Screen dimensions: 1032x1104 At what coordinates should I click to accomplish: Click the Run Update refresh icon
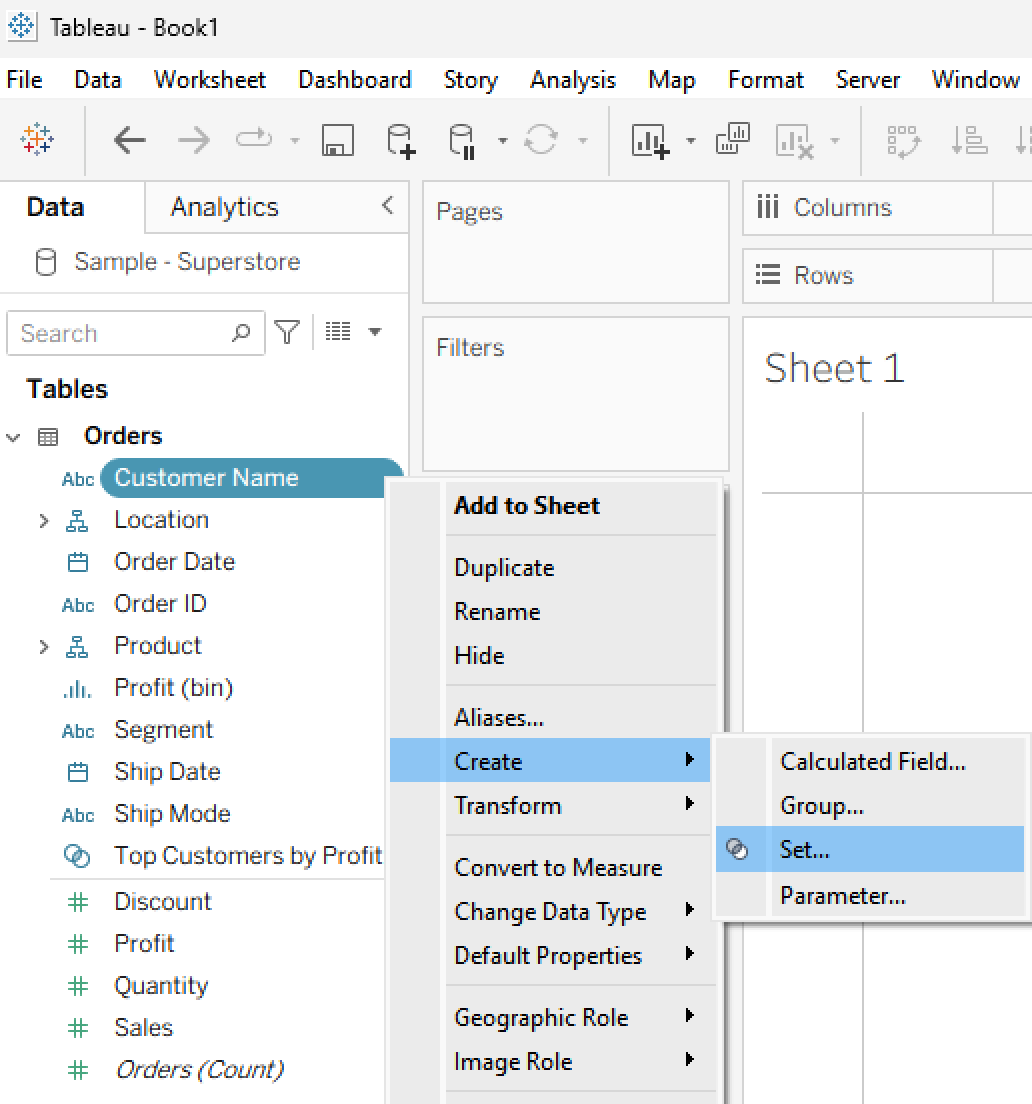(x=541, y=139)
